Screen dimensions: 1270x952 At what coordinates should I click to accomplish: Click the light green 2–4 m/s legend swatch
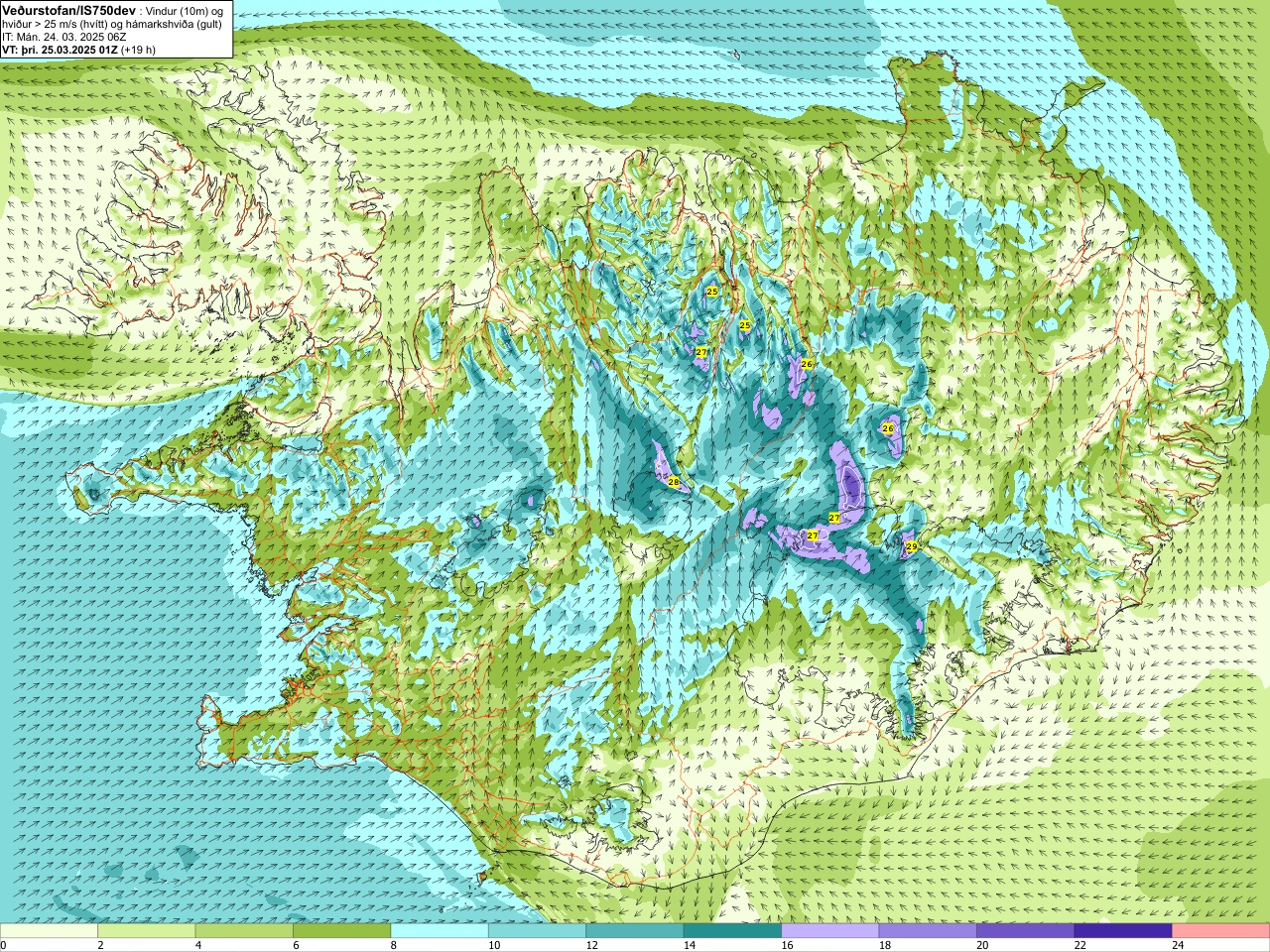147,930
